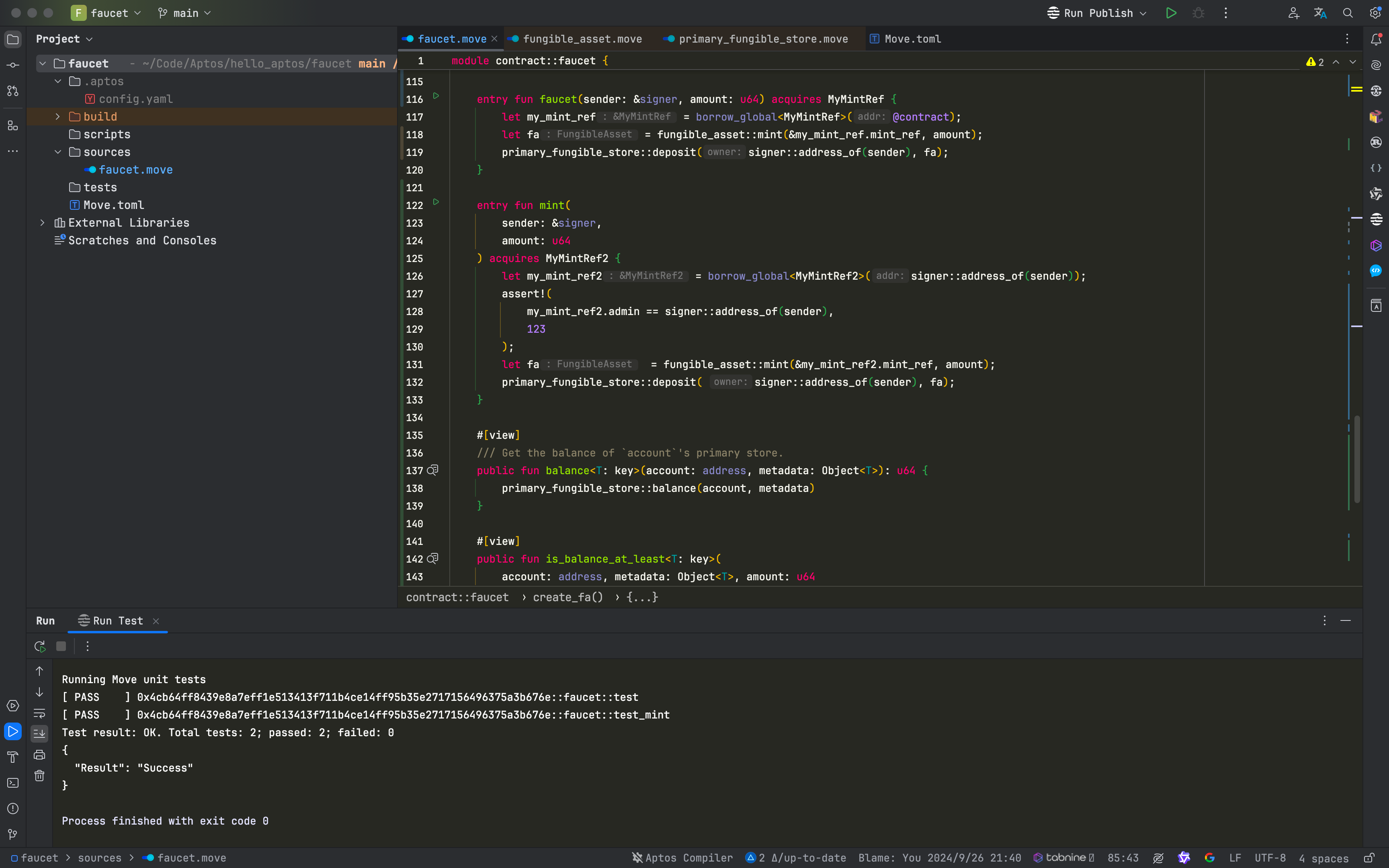1389x868 pixels.
Task: Open the Run tool window icon
Action: coord(12,731)
